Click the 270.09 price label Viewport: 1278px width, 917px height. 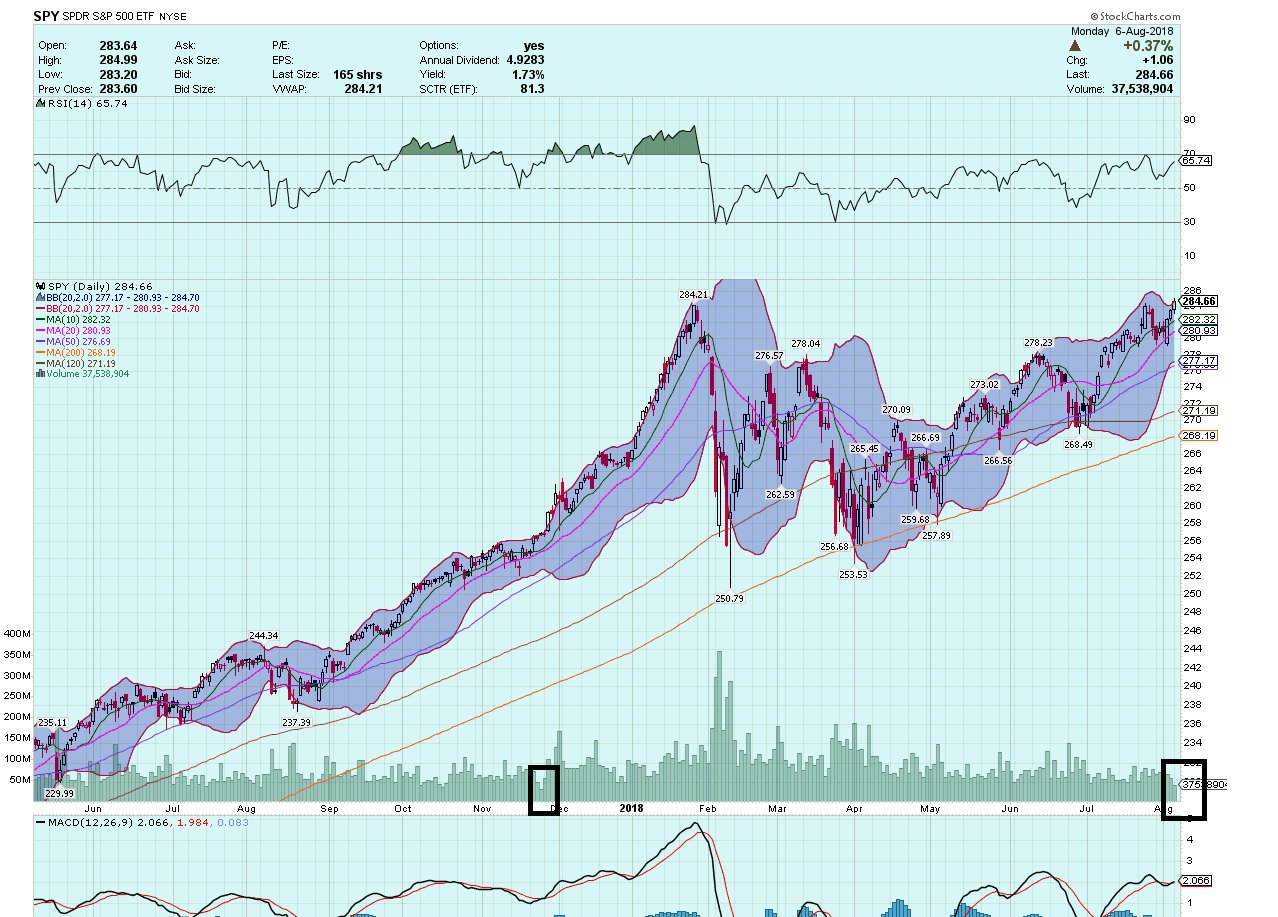896,410
